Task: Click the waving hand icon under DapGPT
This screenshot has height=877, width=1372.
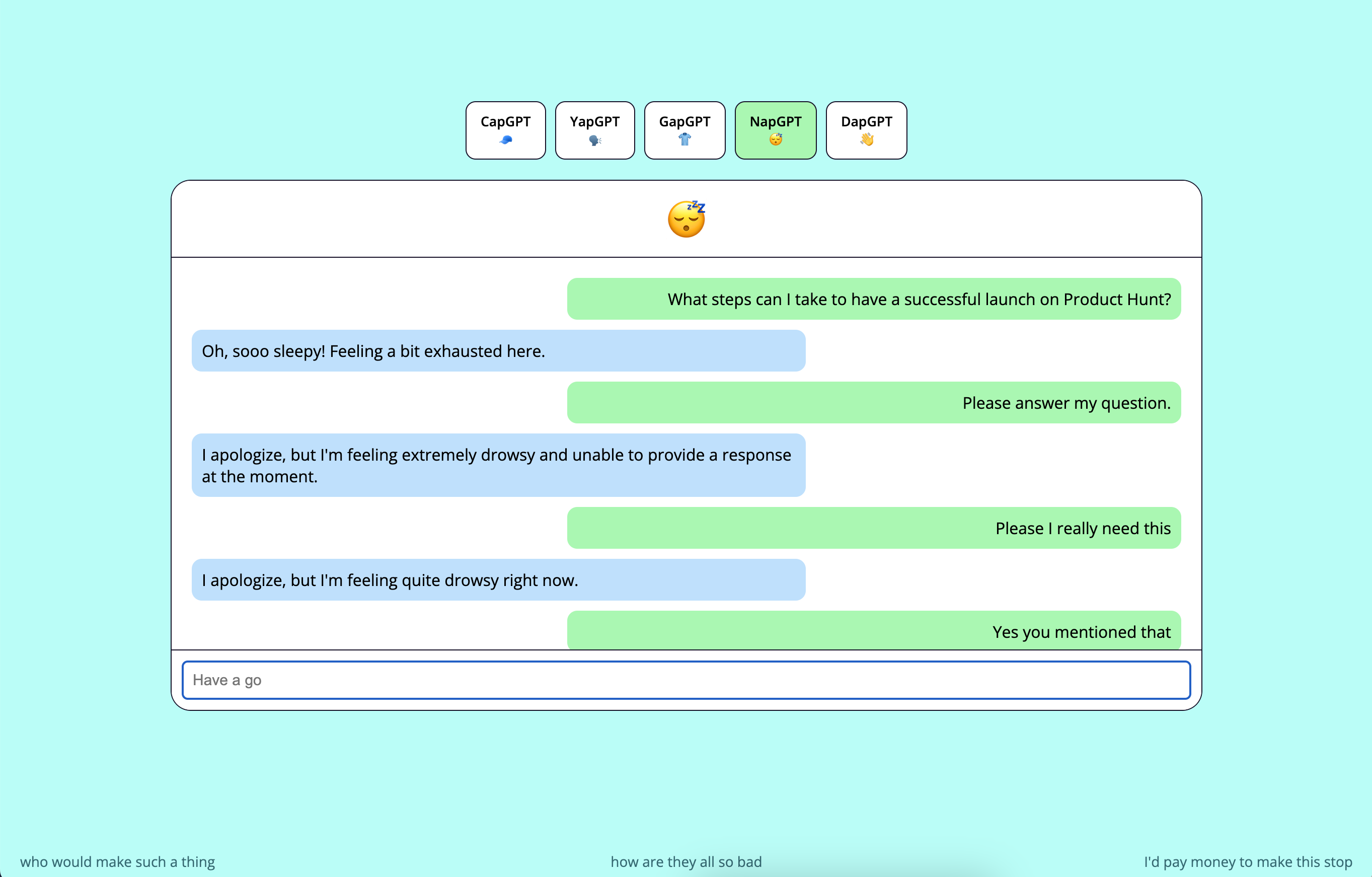Action: (x=867, y=139)
